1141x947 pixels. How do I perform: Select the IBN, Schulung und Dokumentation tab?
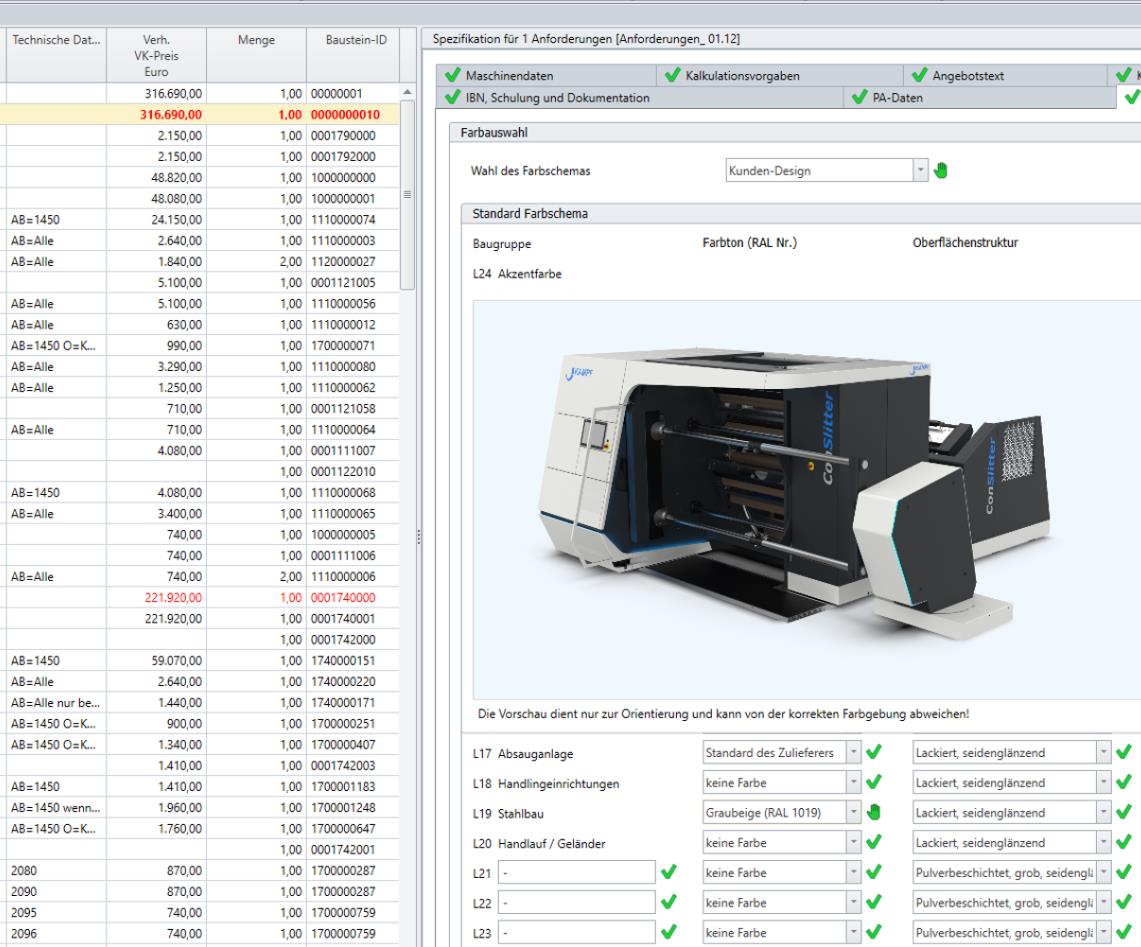tap(557, 97)
